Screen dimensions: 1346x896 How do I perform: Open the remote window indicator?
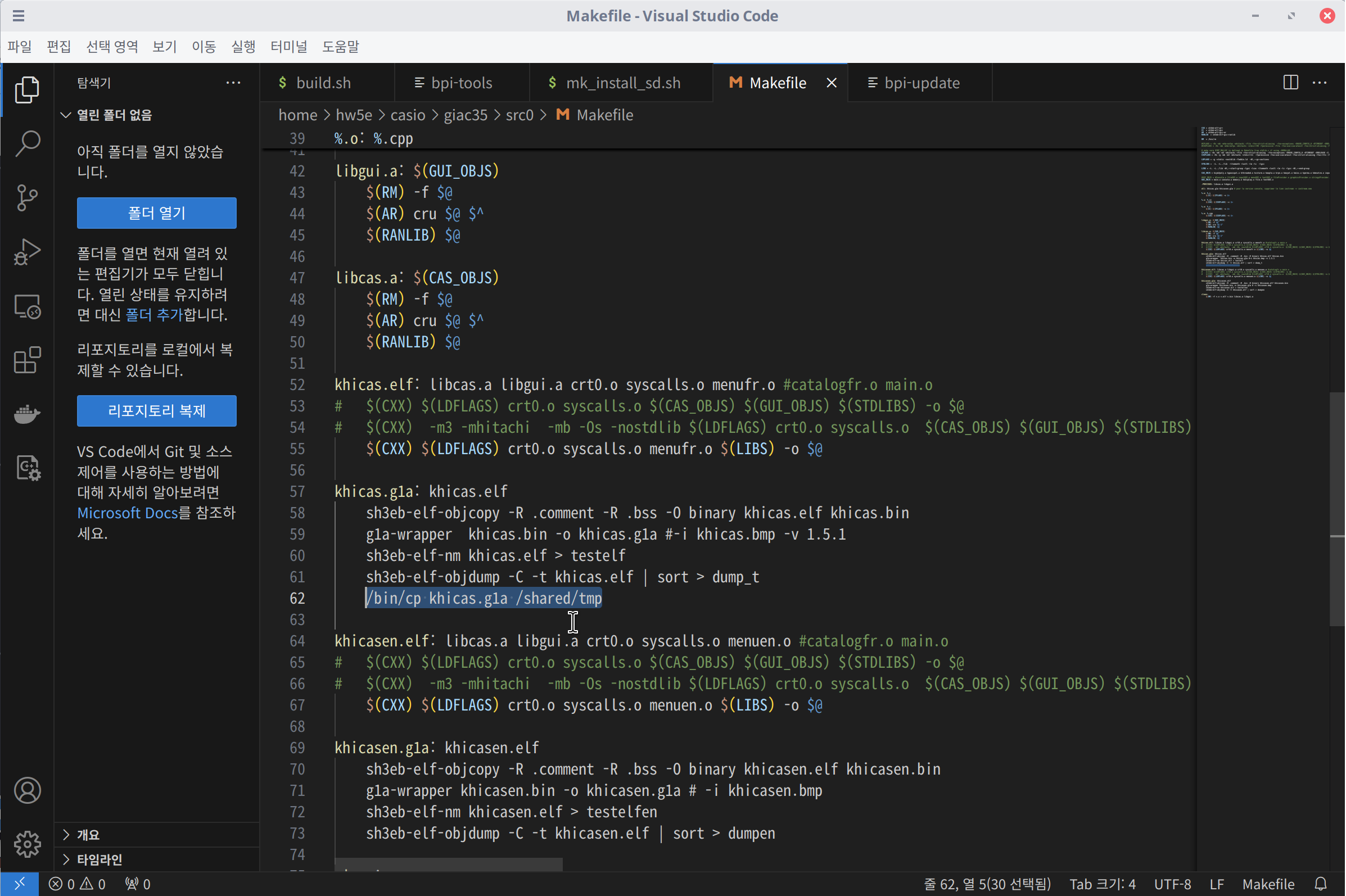(19, 884)
